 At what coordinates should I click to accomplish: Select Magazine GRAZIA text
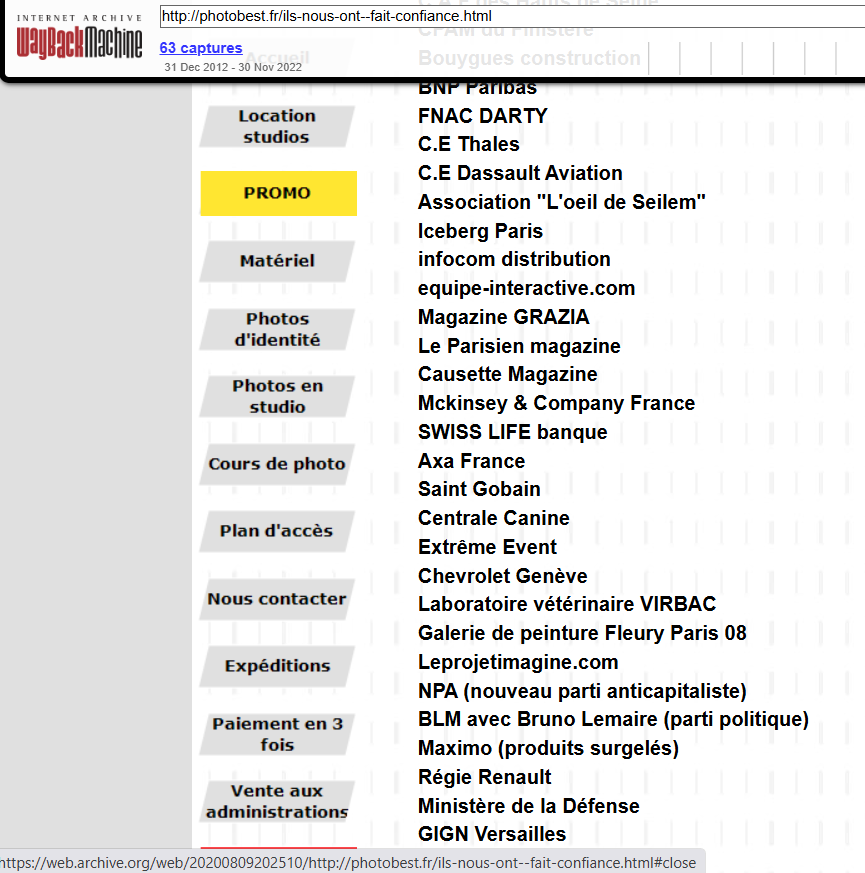pyautogui.click(x=504, y=317)
